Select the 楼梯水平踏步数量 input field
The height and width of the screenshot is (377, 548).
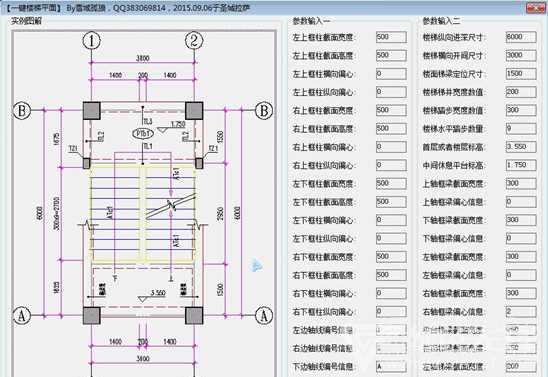[521, 129]
